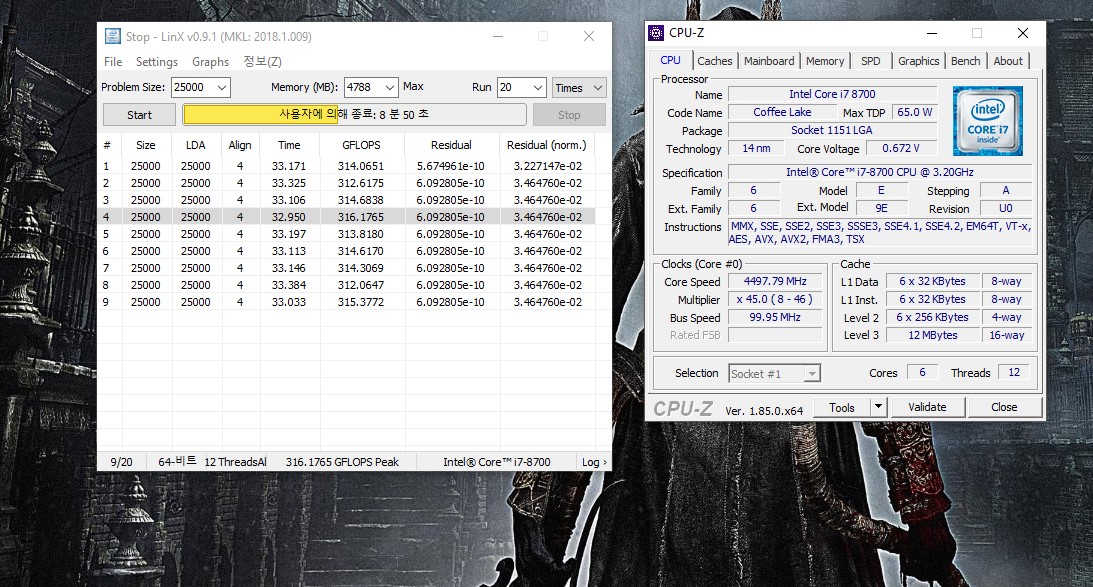Switch to the Mainboard tab

(769, 61)
